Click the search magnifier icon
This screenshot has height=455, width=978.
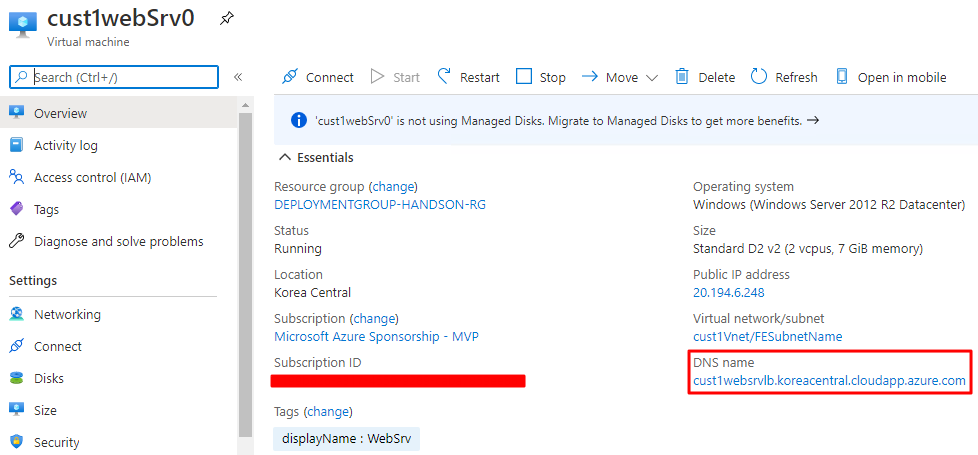pyautogui.click(x=21, y=77)
